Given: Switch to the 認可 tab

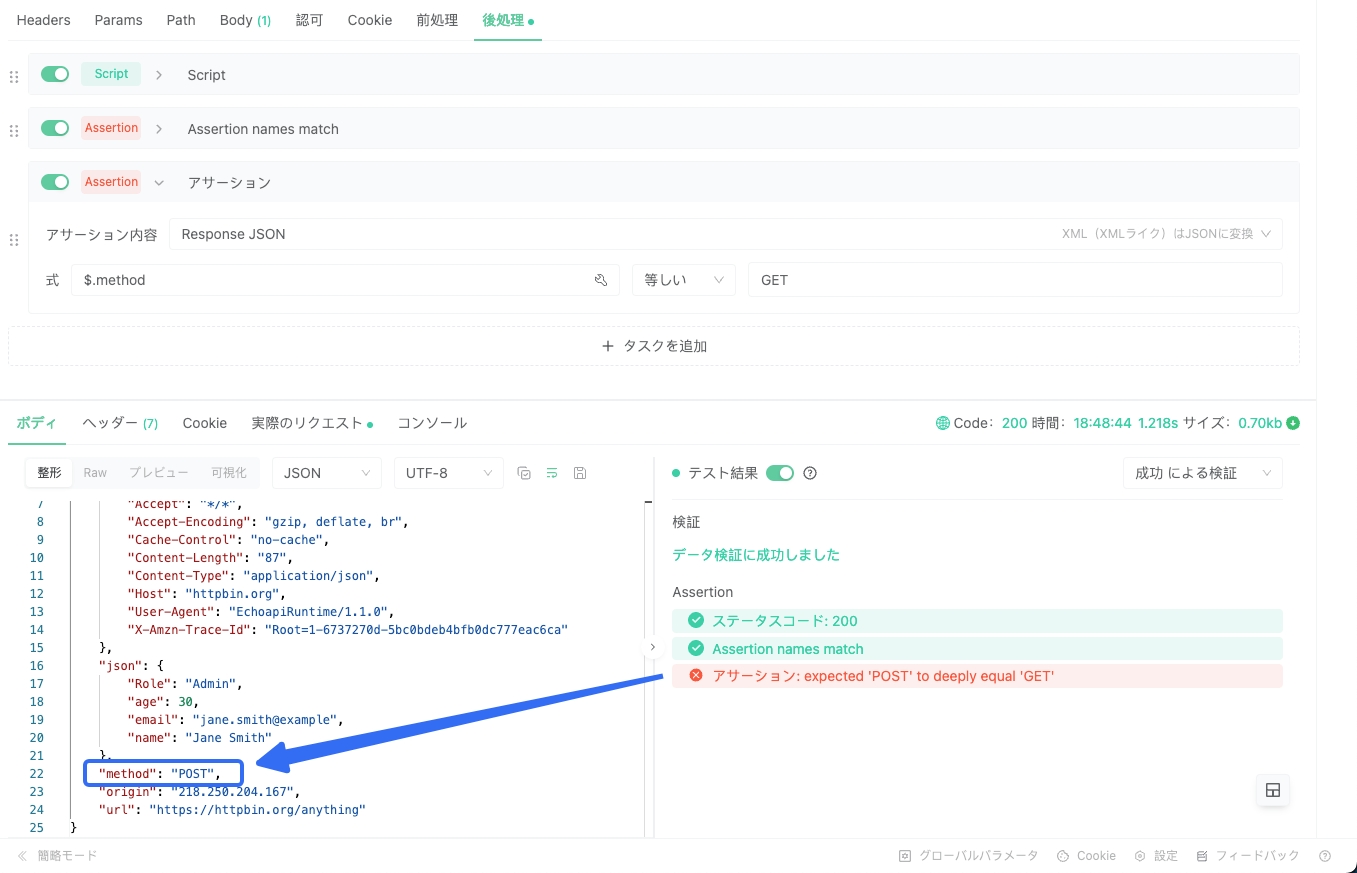Looking at the screenshot, I should 310,20.
